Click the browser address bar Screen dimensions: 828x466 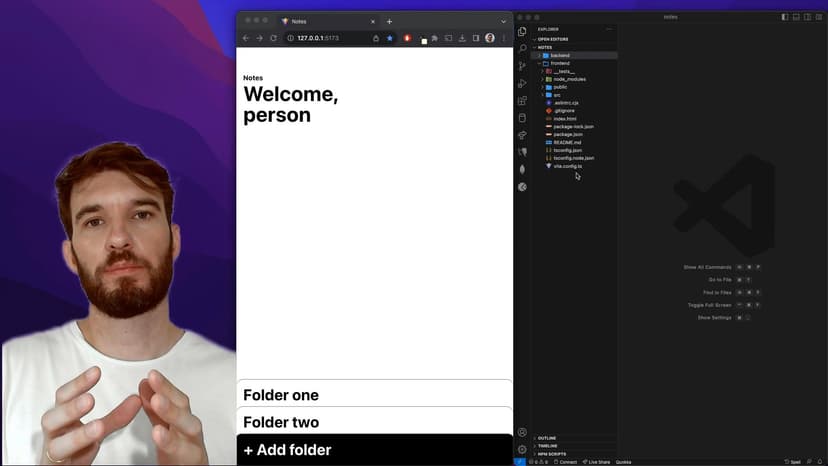[x=330, y=38]
